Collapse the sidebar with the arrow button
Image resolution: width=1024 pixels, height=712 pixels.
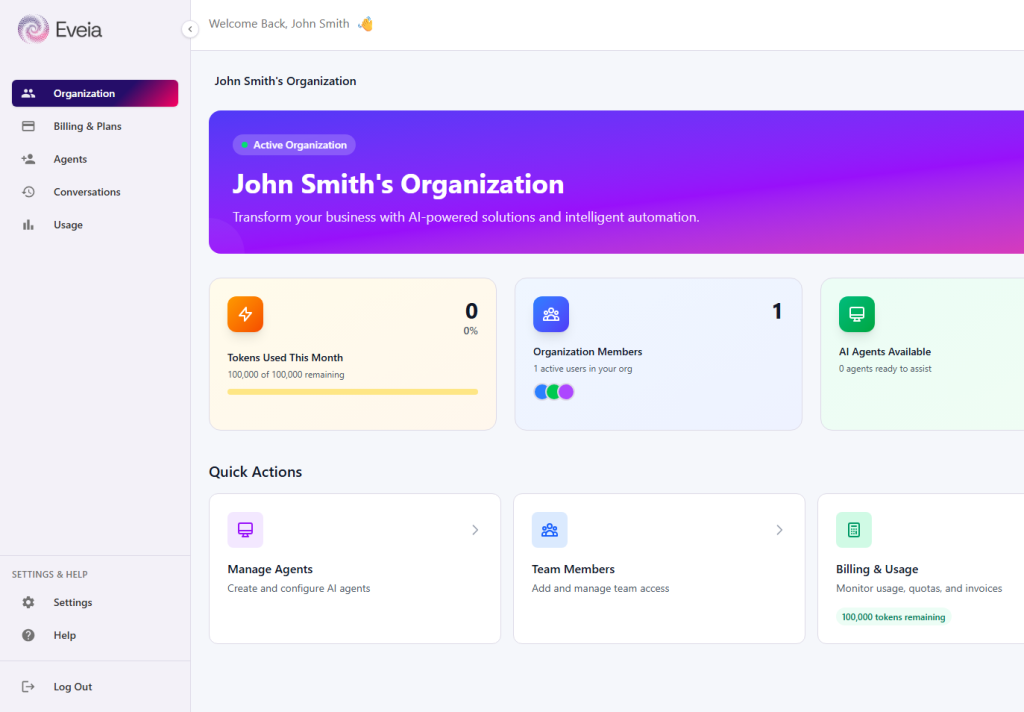190,30
